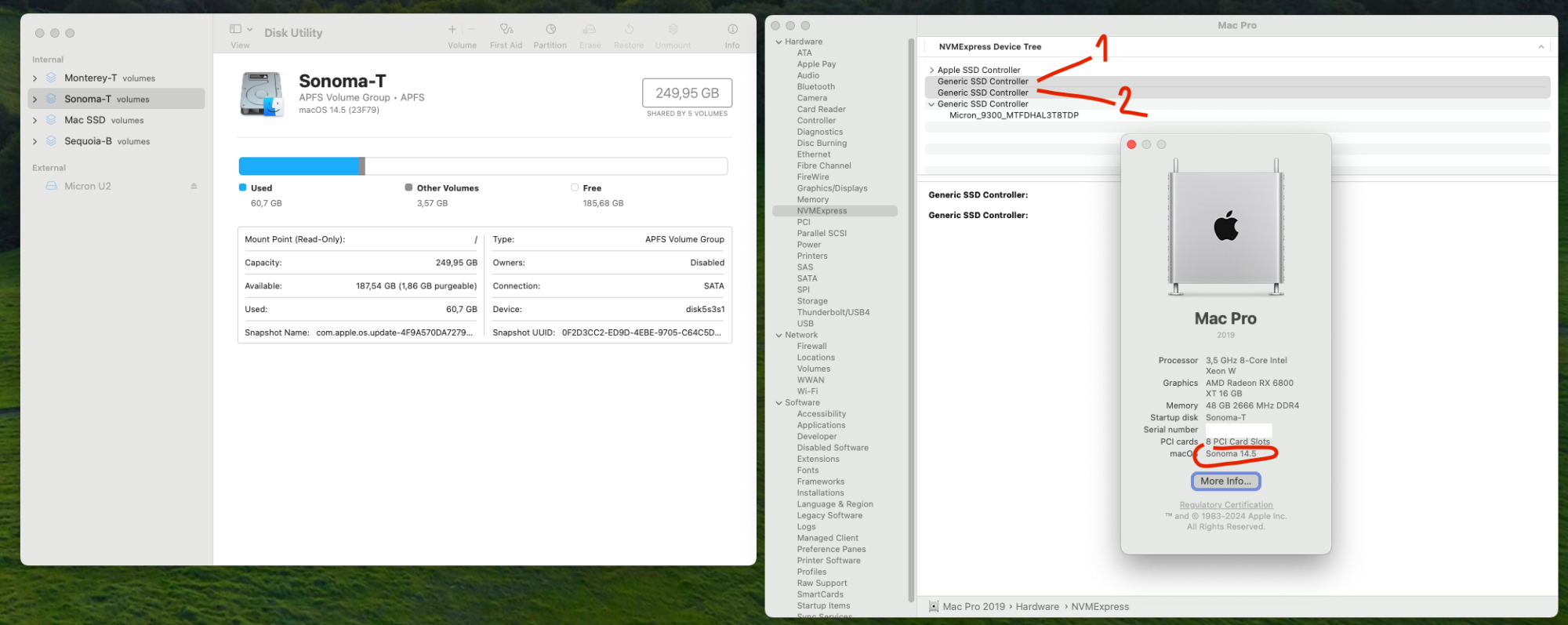Select Micron_9300_MTFDHAL3T8TDP device row

[x=1014, y=115]
